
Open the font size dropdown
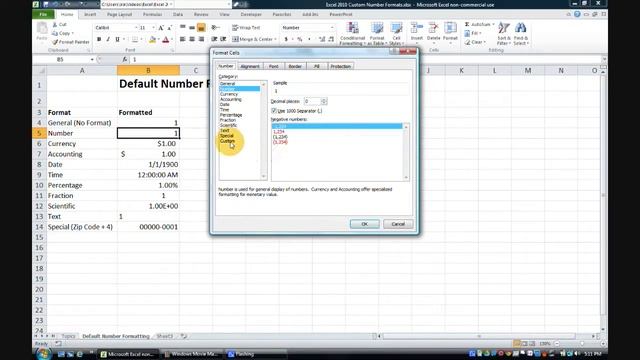(153, 28)
